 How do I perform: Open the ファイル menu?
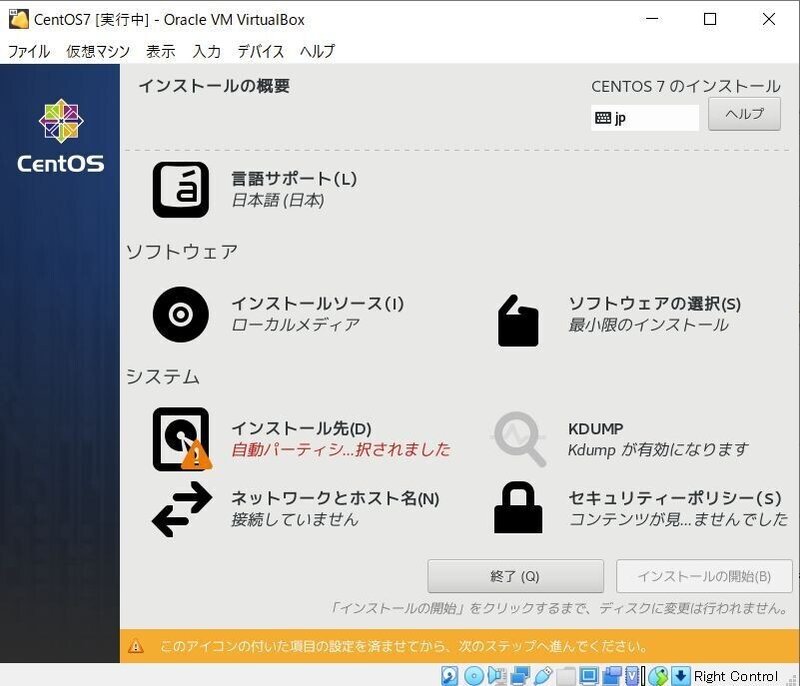tap(29, 51)
